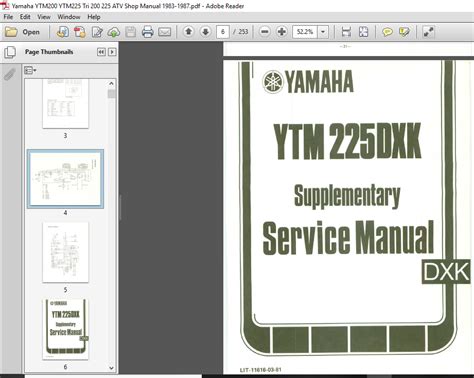Click the Fit width scrolling icon
Image resolution: width=474 pixels, height=378 pixels.
(346, 32)
